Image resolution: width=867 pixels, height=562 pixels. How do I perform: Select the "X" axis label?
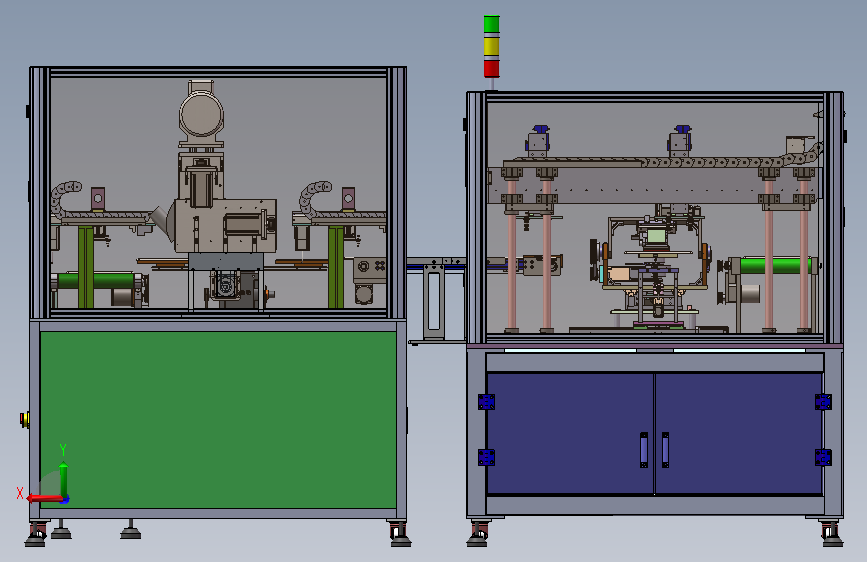click(20, 493)
